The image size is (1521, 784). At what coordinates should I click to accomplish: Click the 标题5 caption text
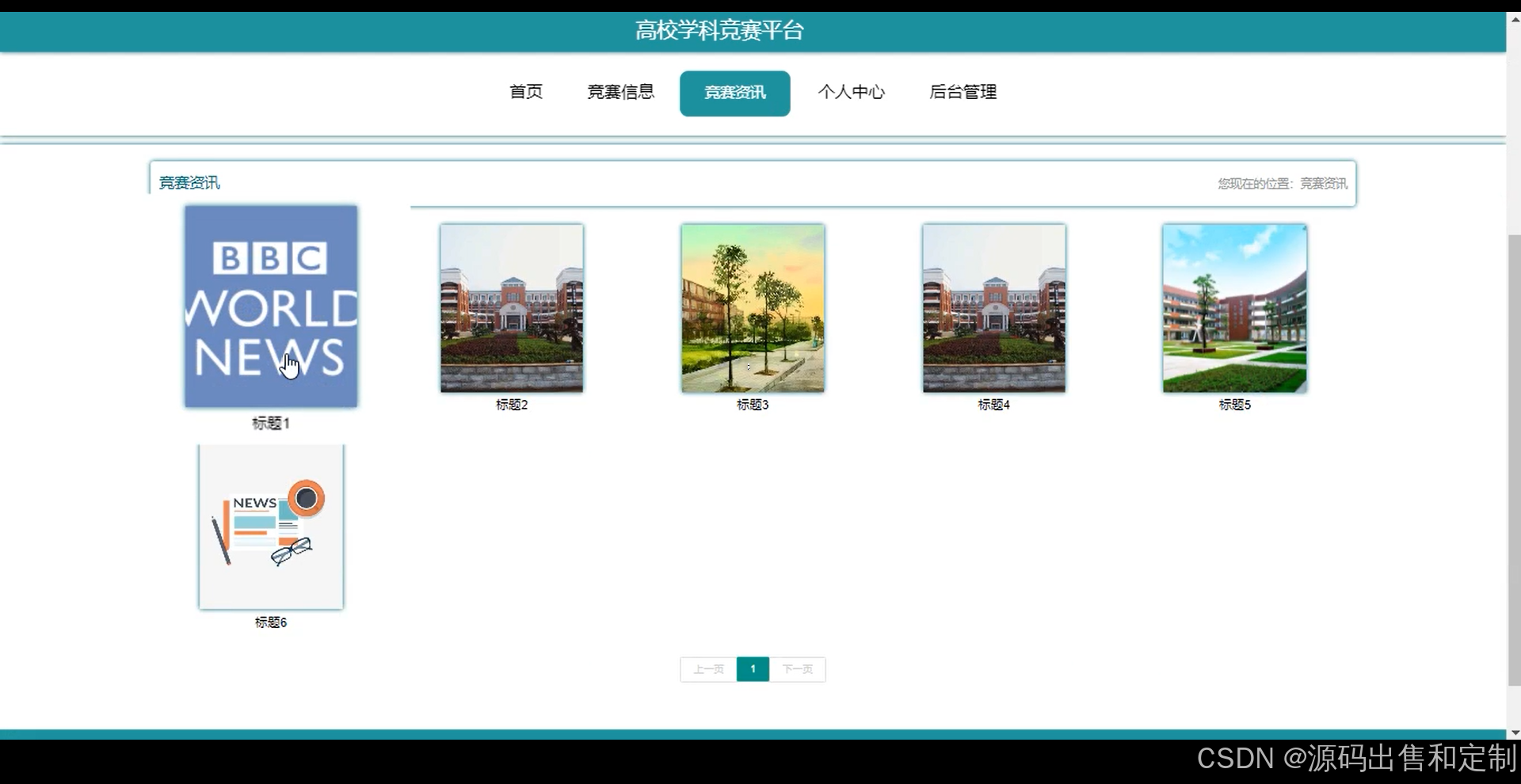coord(1234,405)
